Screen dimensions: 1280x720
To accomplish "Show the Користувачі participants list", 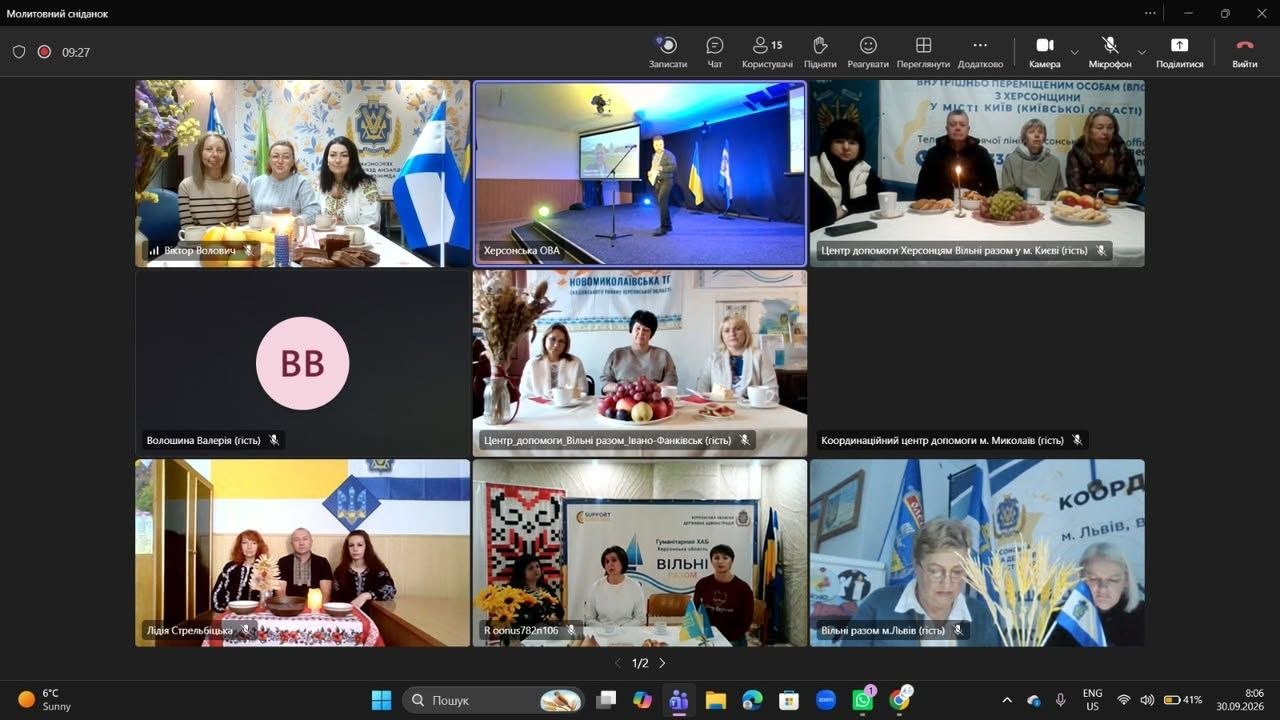I will [x=767, y=52].
